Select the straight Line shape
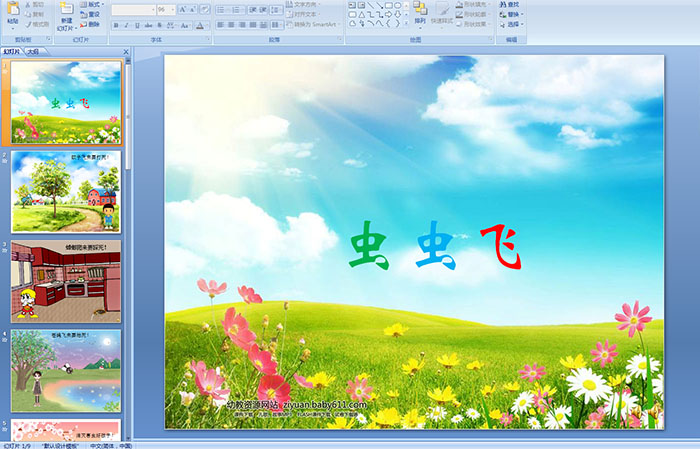 click(371, 5)
